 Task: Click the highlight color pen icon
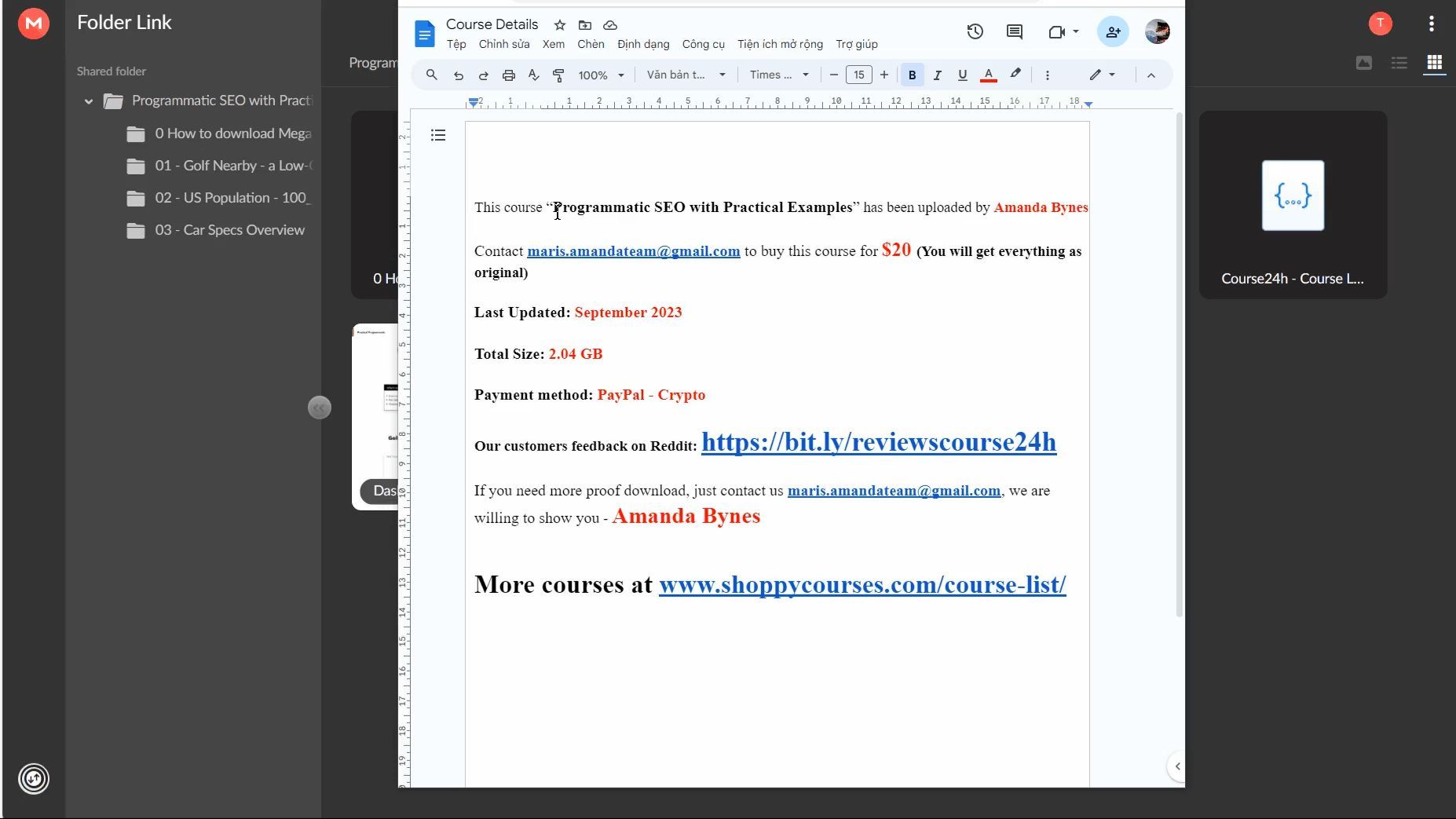(1015, 75)
